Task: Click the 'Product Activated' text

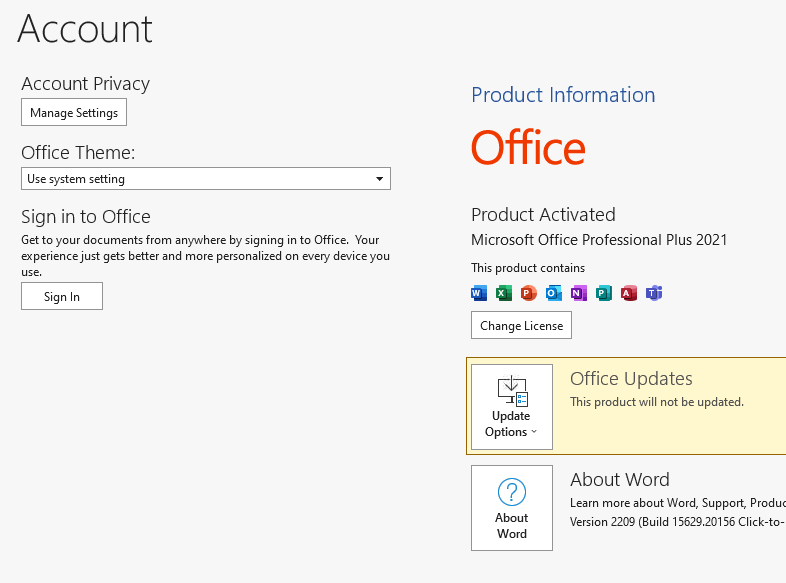Action: click(x=543, y=215)
